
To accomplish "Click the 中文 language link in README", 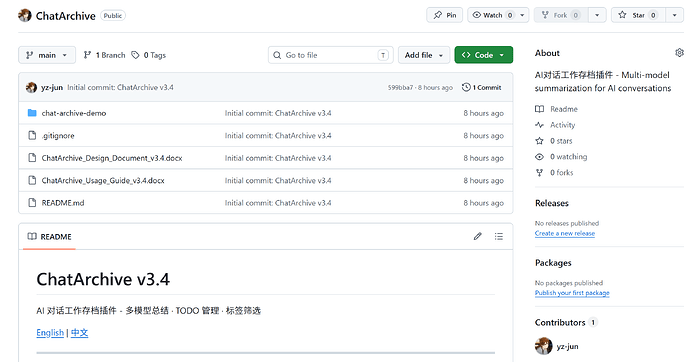I will [x=79, y=333].
